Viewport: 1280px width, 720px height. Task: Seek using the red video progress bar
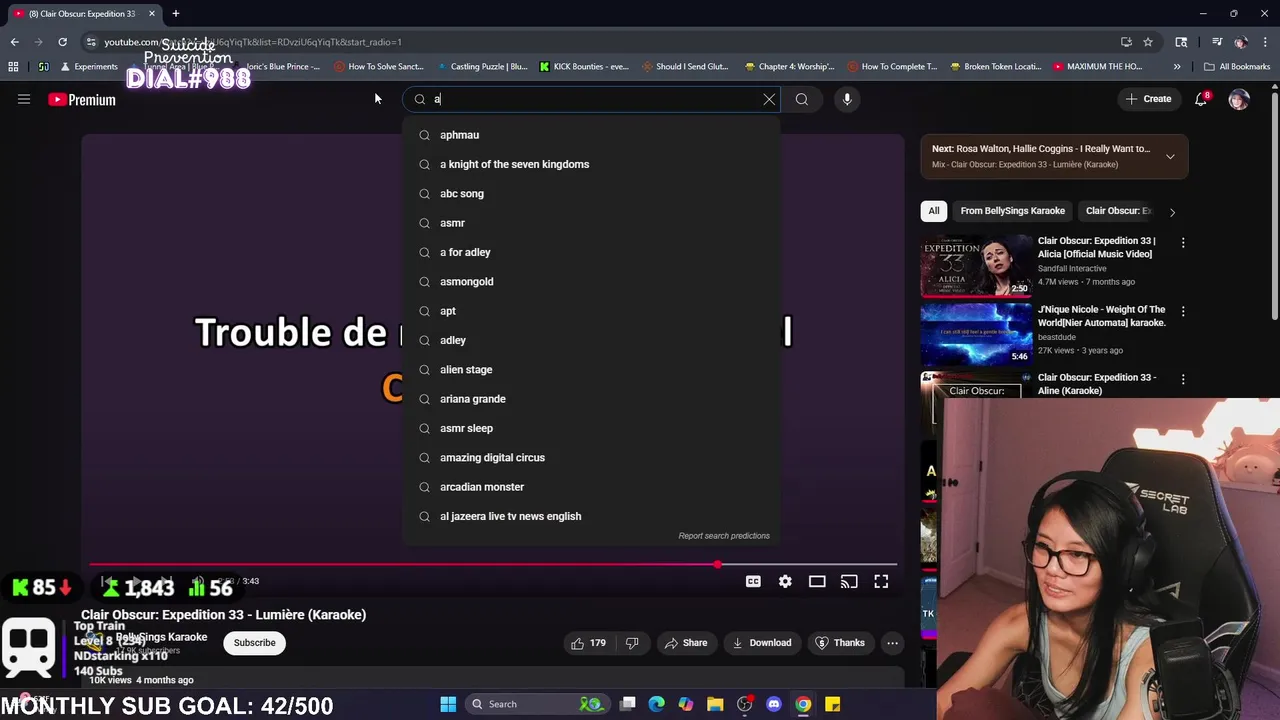point(493,565)
